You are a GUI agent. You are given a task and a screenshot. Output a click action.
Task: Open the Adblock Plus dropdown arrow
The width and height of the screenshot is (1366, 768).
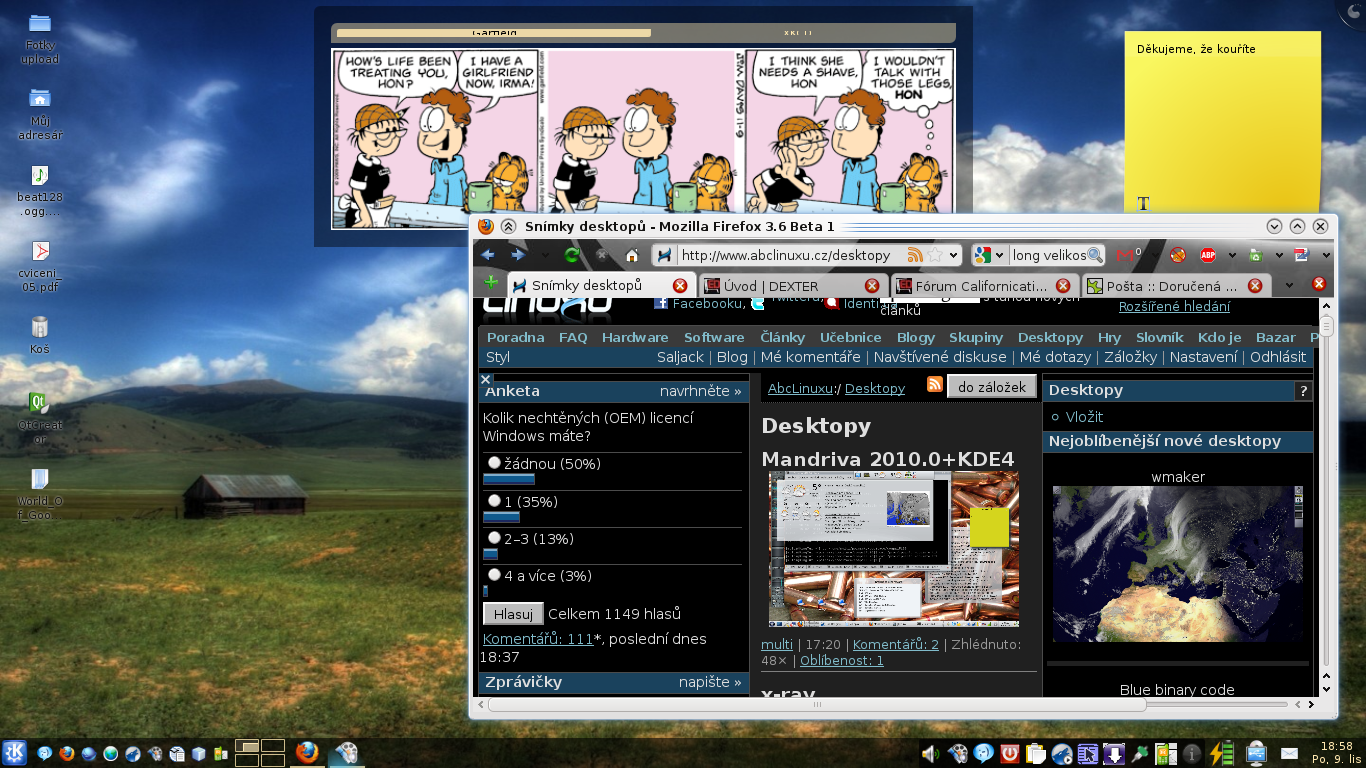click(1232, 255)
